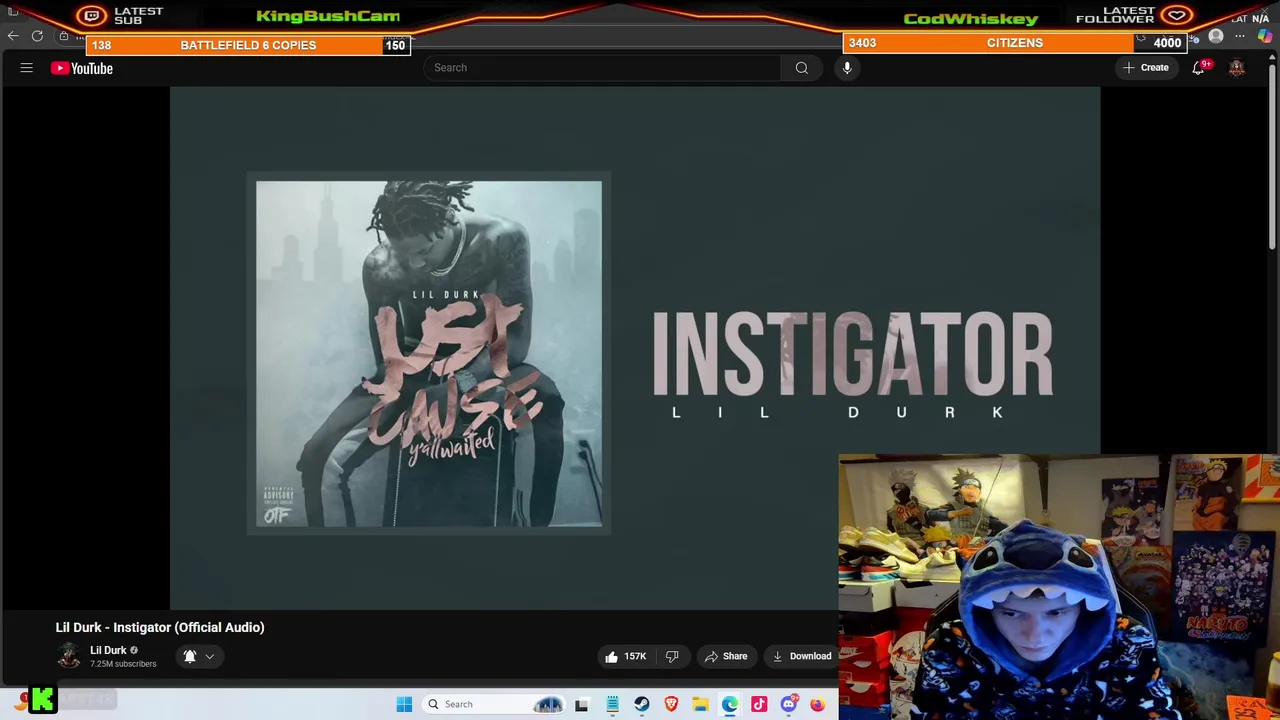Open the Lil Durk channel name link
The height and width of the screenshot is (720, 1280).
click(x=108, y=650)
